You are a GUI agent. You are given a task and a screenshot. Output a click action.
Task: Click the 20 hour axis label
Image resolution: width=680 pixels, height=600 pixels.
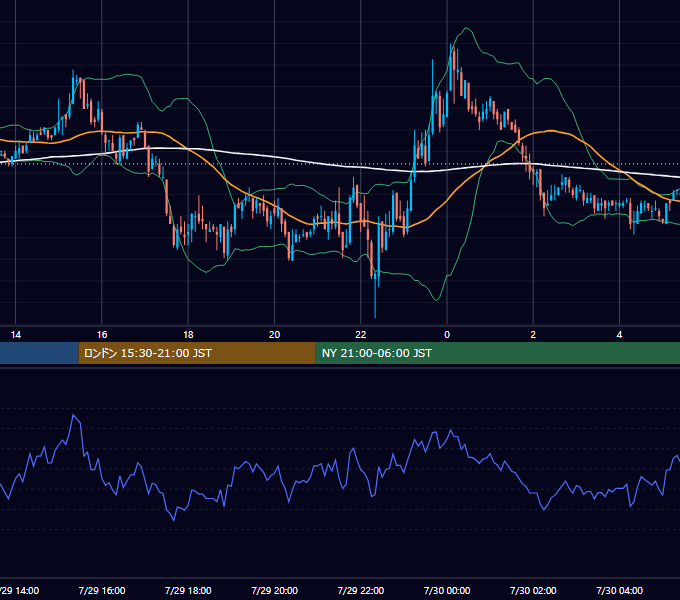[275, 335]
